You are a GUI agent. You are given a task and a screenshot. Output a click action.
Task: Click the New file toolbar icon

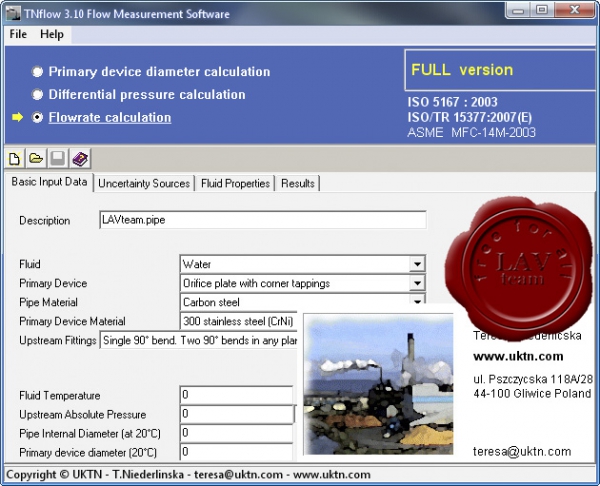(x=15, y=158)
